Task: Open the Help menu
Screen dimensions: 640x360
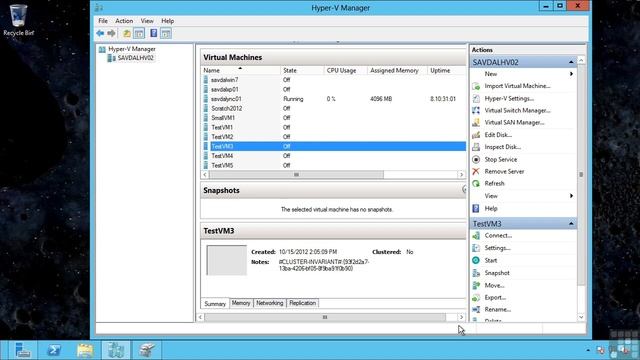Action: point(167,21)
